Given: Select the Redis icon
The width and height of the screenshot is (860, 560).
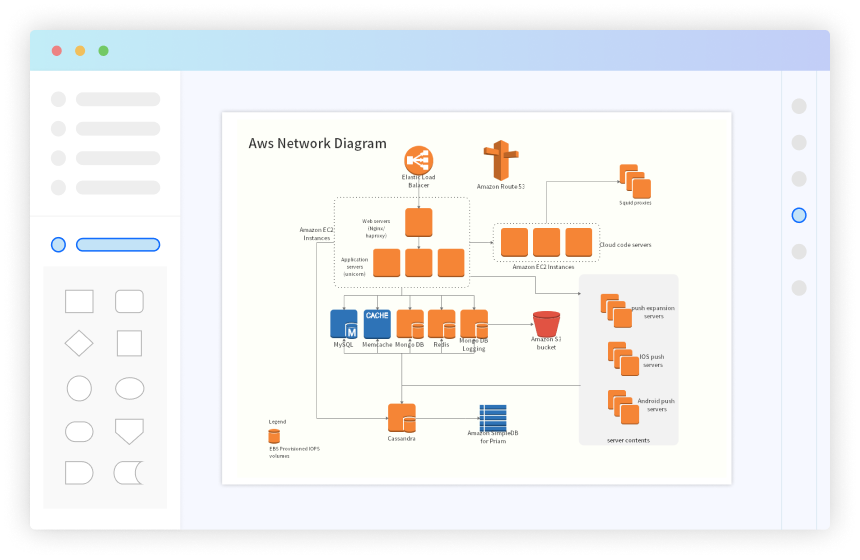Looking at the screenshot, I should click(442, 324).
